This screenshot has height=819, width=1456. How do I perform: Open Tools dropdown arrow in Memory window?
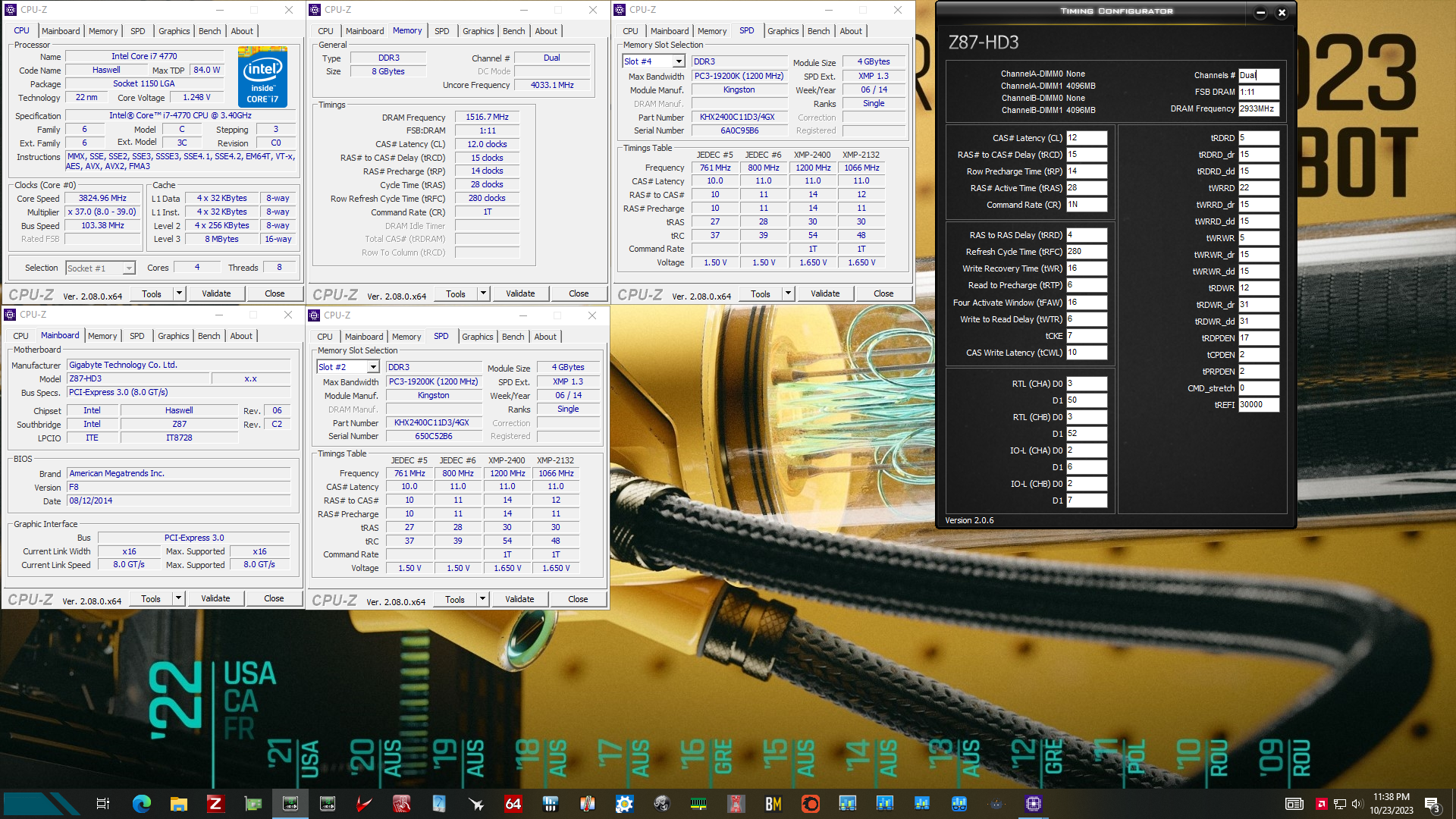[483, 293]
